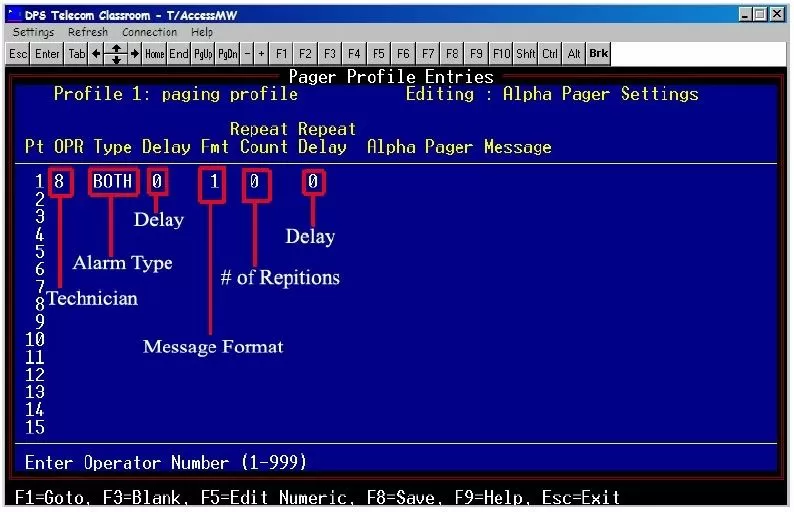Click the PgDn toolbar button
794x512 pixels.
tap(228, 53)
